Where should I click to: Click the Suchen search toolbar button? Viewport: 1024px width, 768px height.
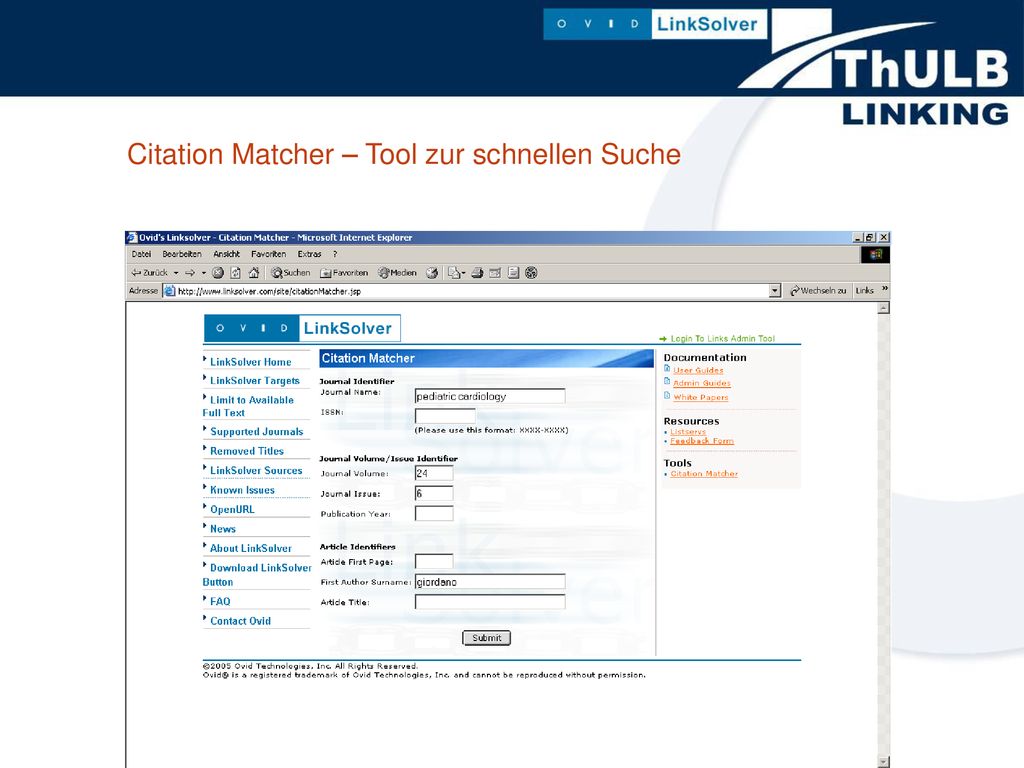291,273
